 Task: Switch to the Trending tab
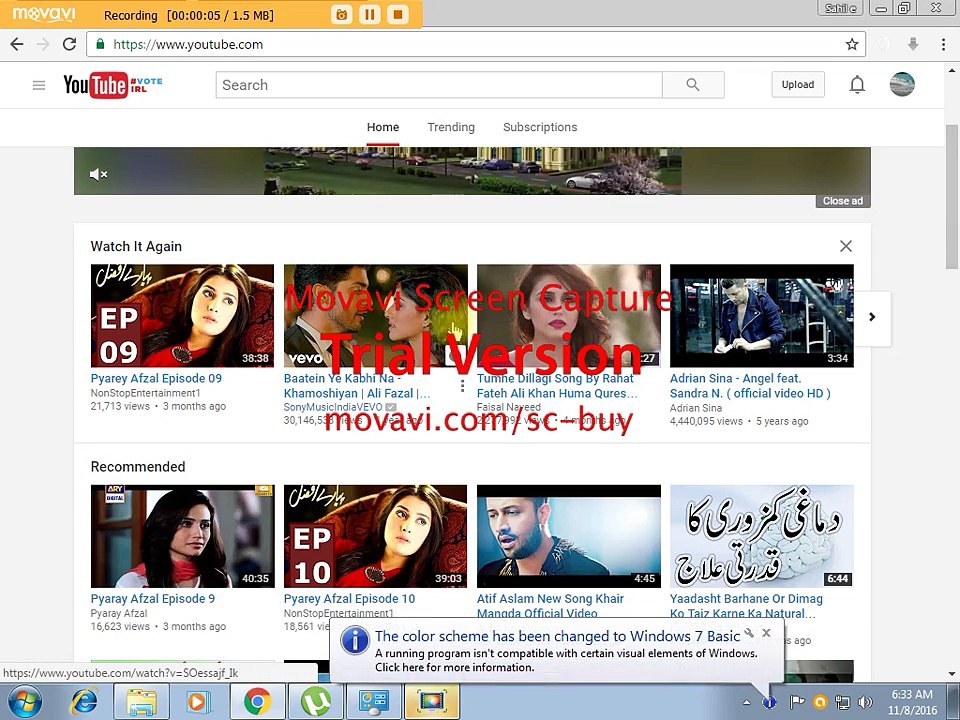click(451, 127)
